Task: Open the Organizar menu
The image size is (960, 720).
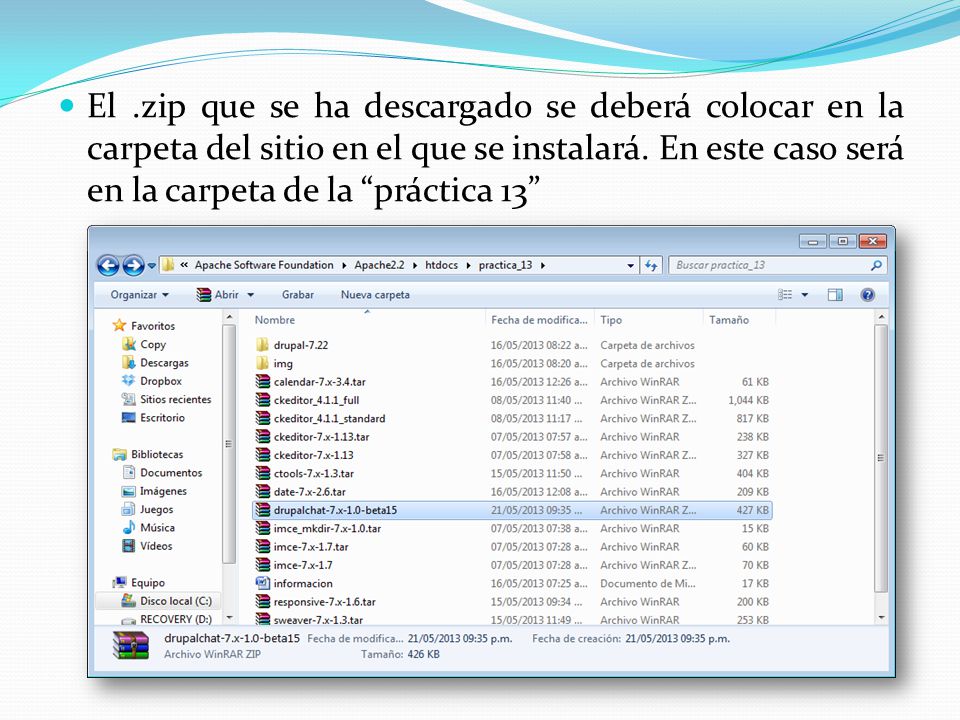Action: (139, 294)
